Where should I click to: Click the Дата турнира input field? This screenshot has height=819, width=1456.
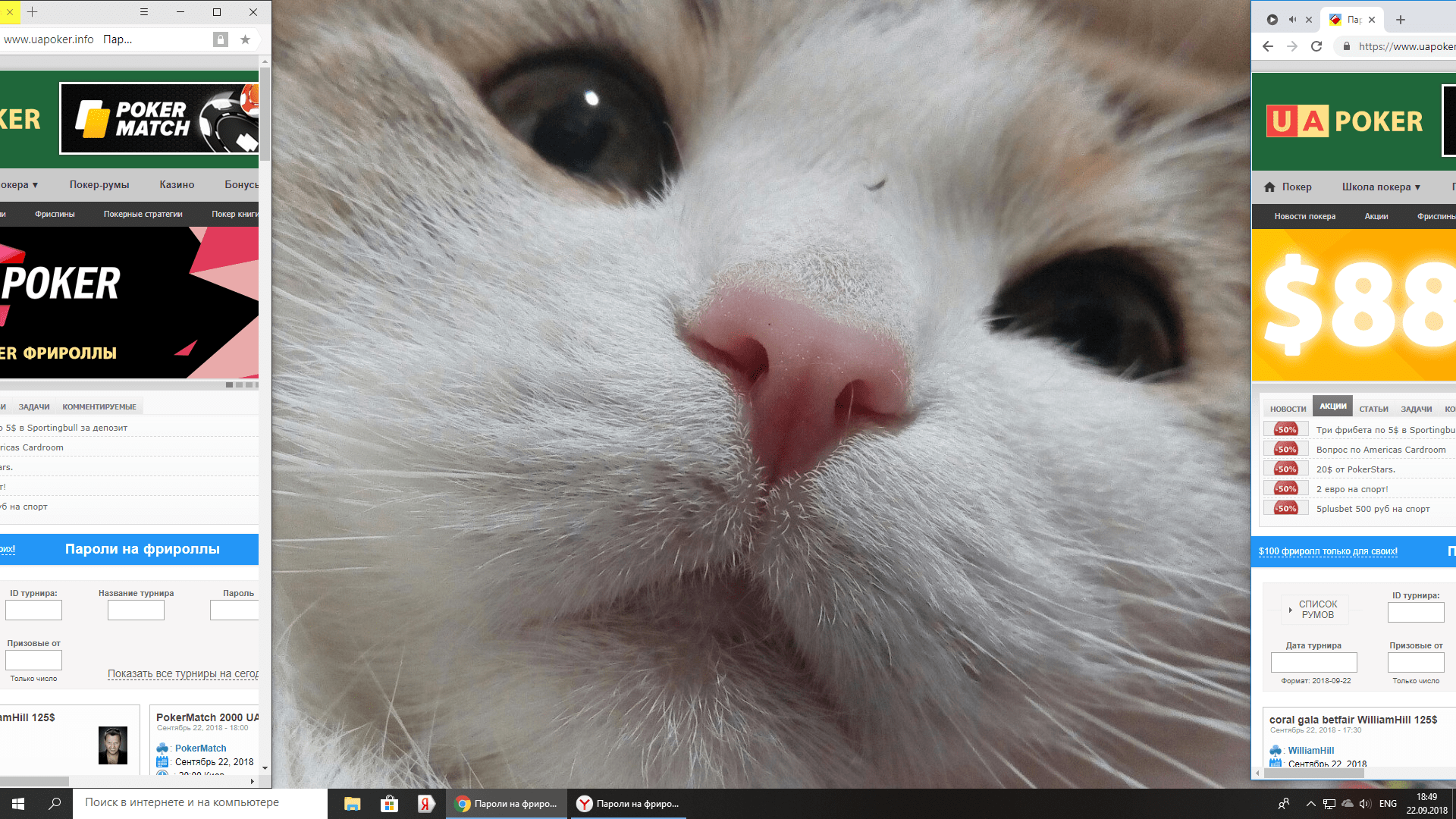tap(1313, 663)
